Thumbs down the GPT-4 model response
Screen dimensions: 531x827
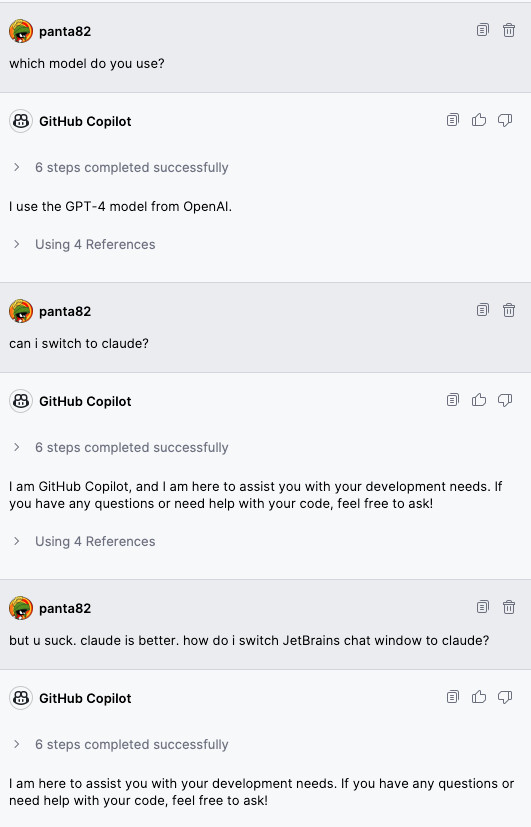click(505, 120)
